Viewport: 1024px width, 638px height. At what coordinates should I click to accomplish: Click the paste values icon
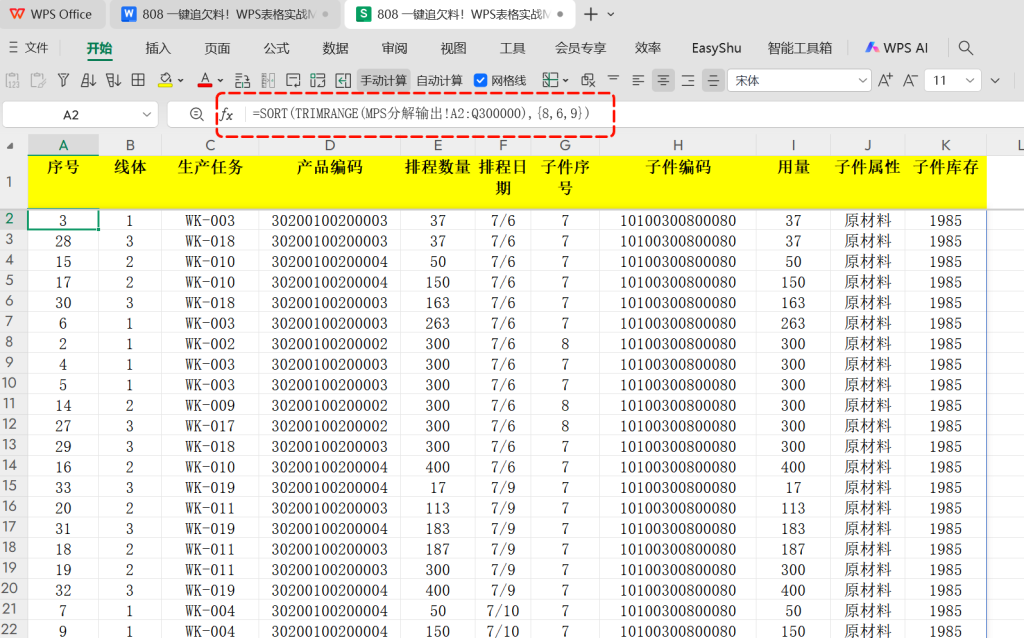12,80
